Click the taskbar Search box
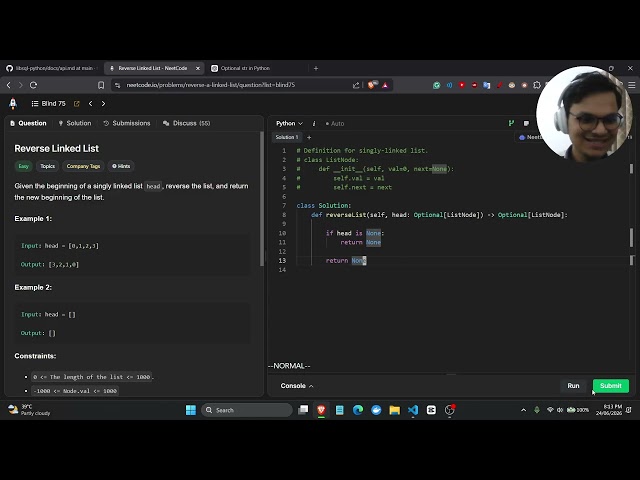 247,410
